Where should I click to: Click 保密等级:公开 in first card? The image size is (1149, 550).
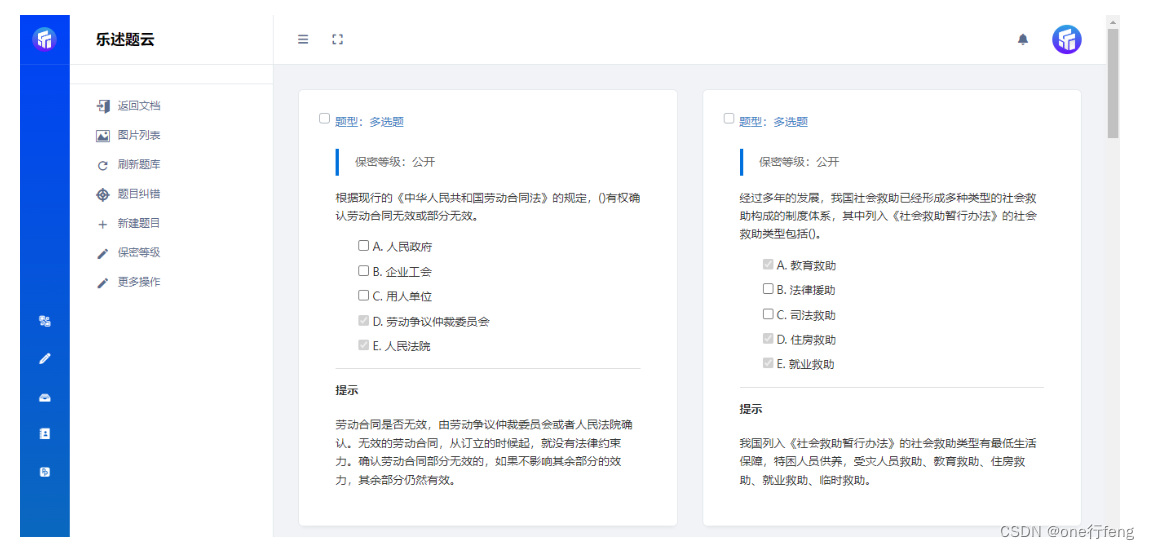(x=395, y=163)
